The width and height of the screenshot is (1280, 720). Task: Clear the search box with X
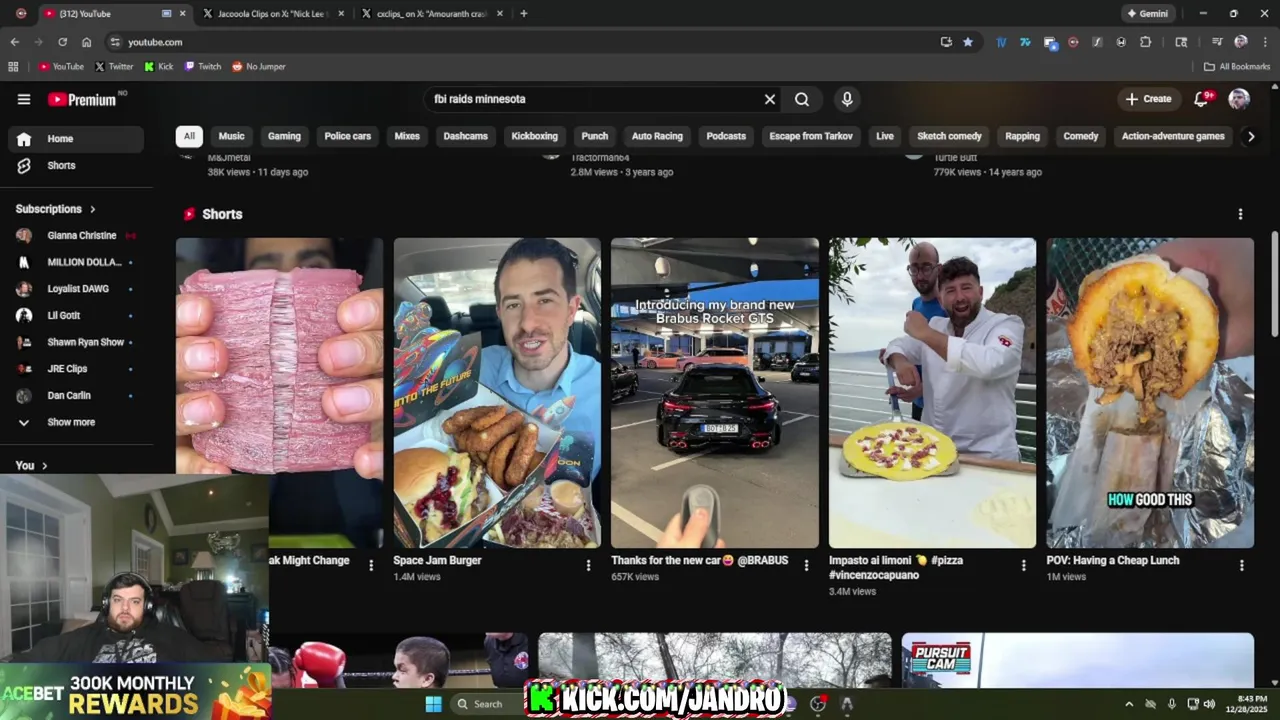(x=770, y=99)
